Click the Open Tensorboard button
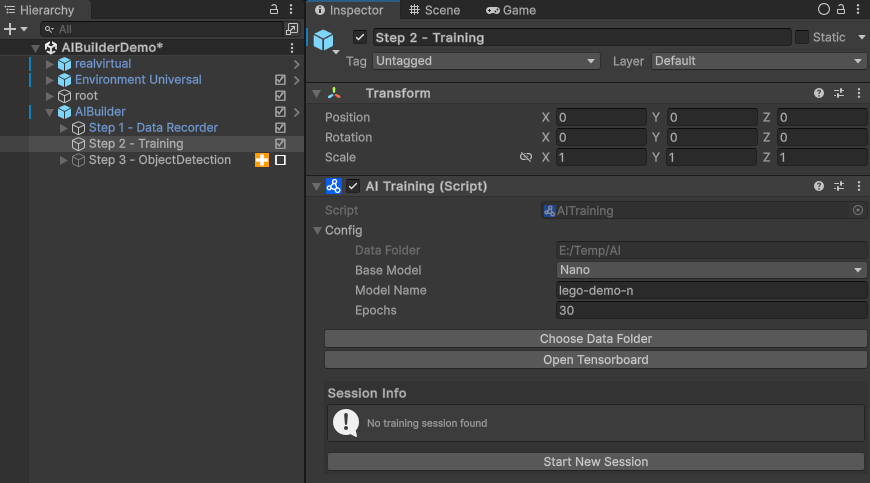Viewport: 870px width, 483px height. click(595, 360)
